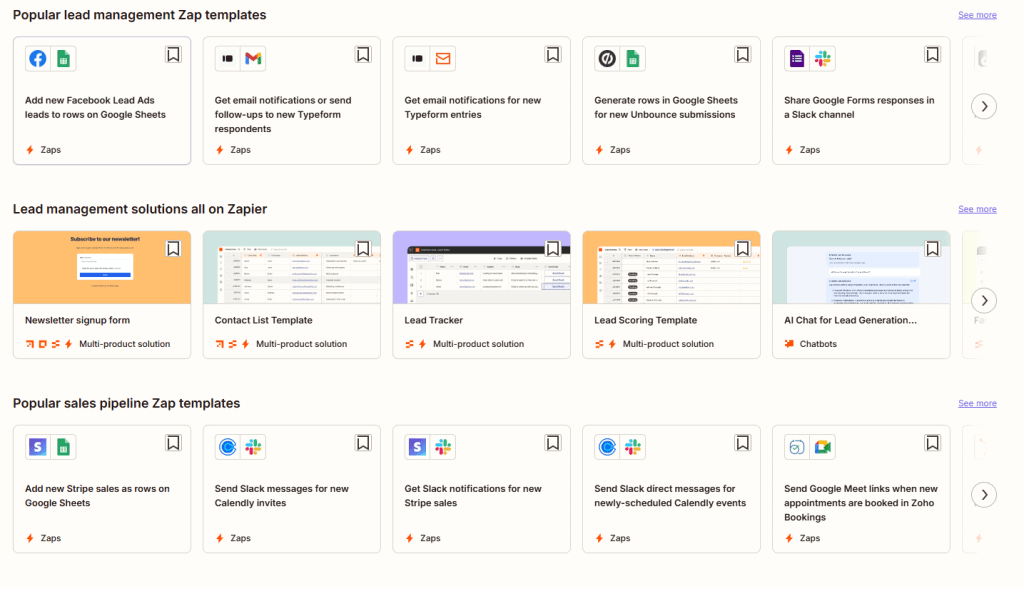Bookmark the Facebook Lead Ads template
The height and width of the screenshot is (589, 1024).
coord(173,54)
